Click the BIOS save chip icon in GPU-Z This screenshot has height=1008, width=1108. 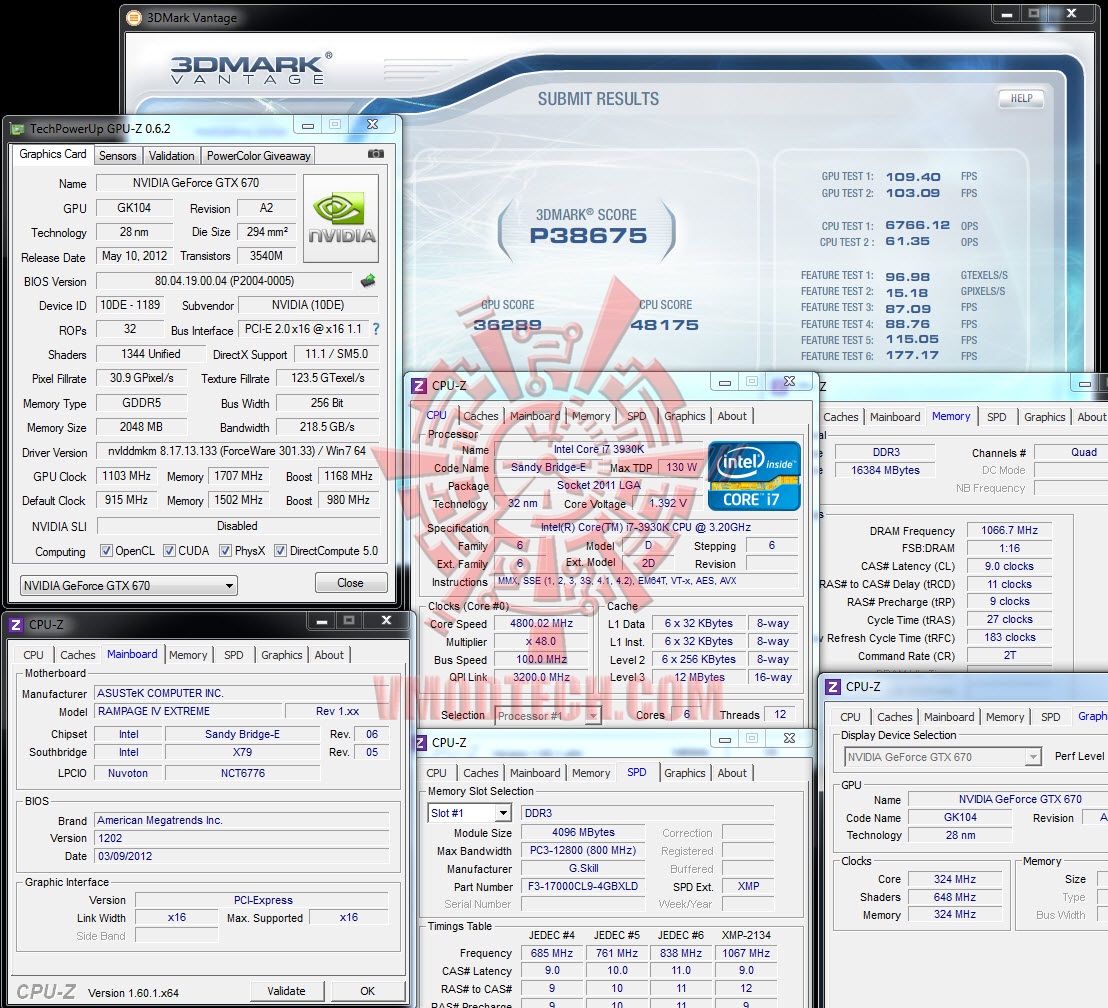(x=367, y=281)
